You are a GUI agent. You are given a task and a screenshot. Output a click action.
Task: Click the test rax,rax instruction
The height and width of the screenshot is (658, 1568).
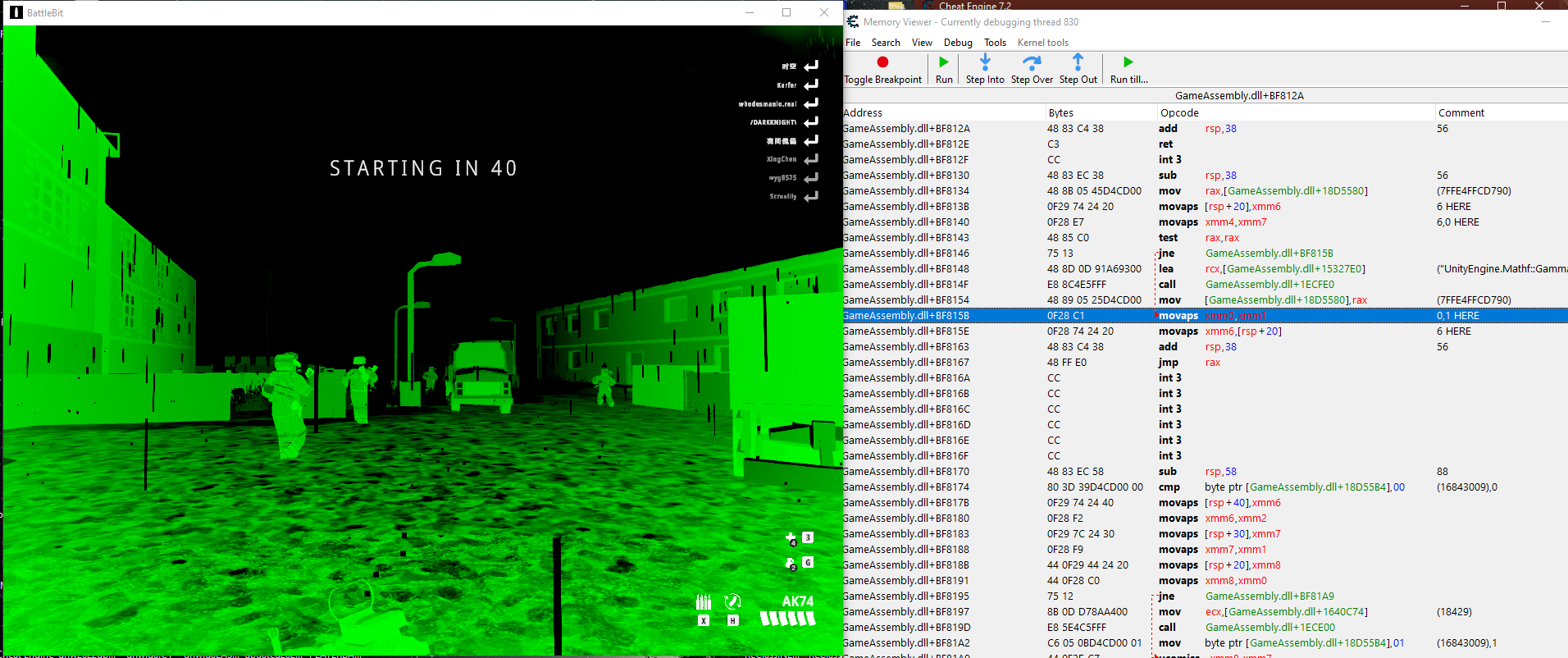[x=1199, y=238]
